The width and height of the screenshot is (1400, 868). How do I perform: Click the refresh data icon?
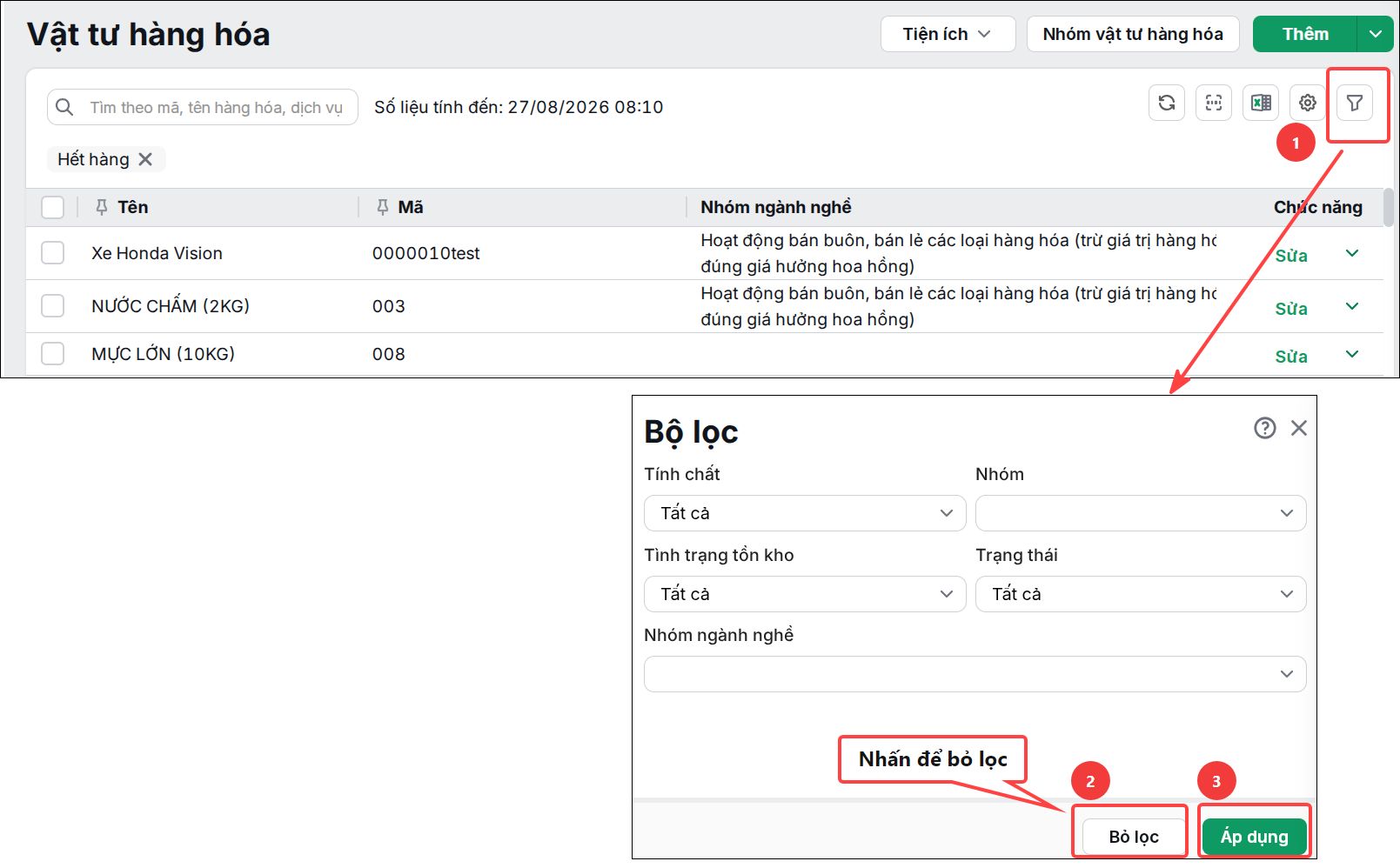pos(1167,103)
